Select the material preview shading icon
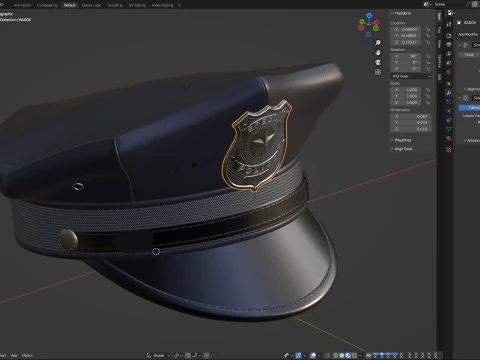 [x=348, y=355]
